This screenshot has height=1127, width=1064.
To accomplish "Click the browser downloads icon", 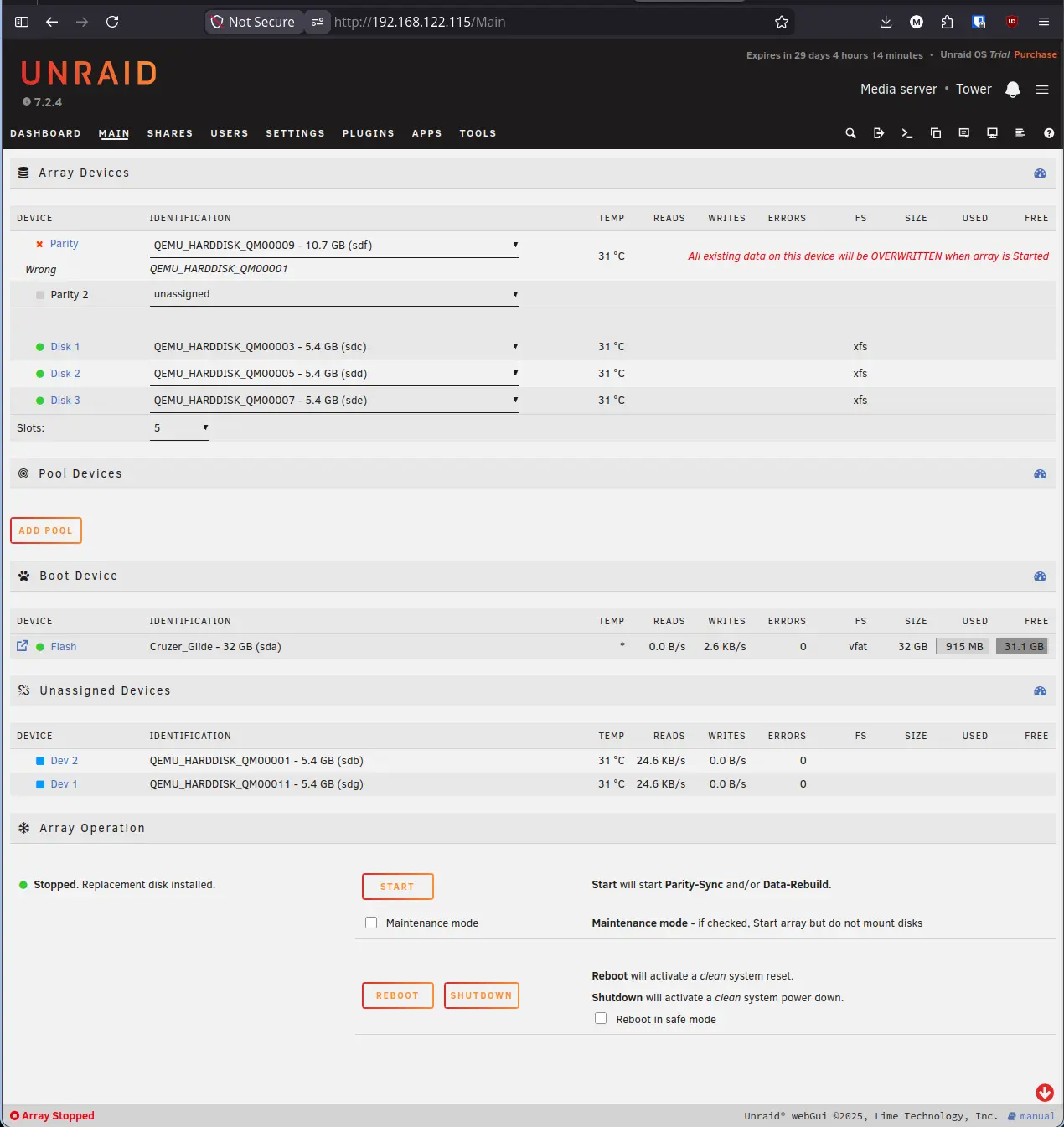I will pyautogui.click(x=886, y=22).
